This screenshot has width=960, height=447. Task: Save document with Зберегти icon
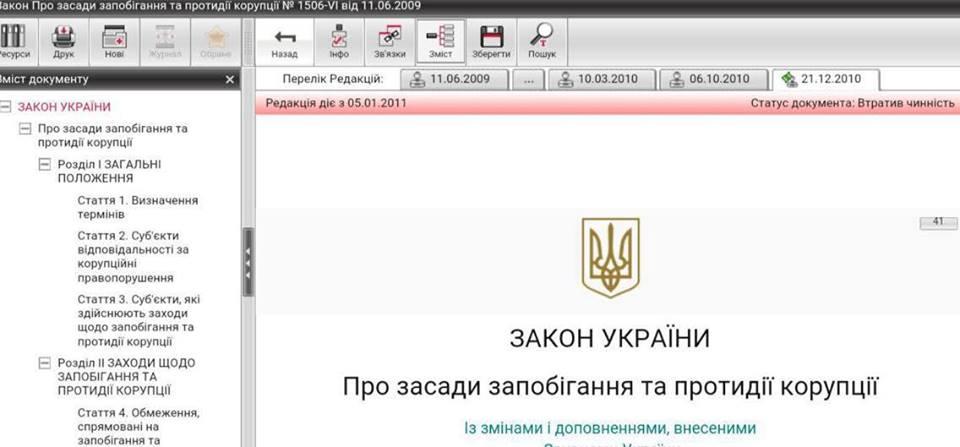492,41
